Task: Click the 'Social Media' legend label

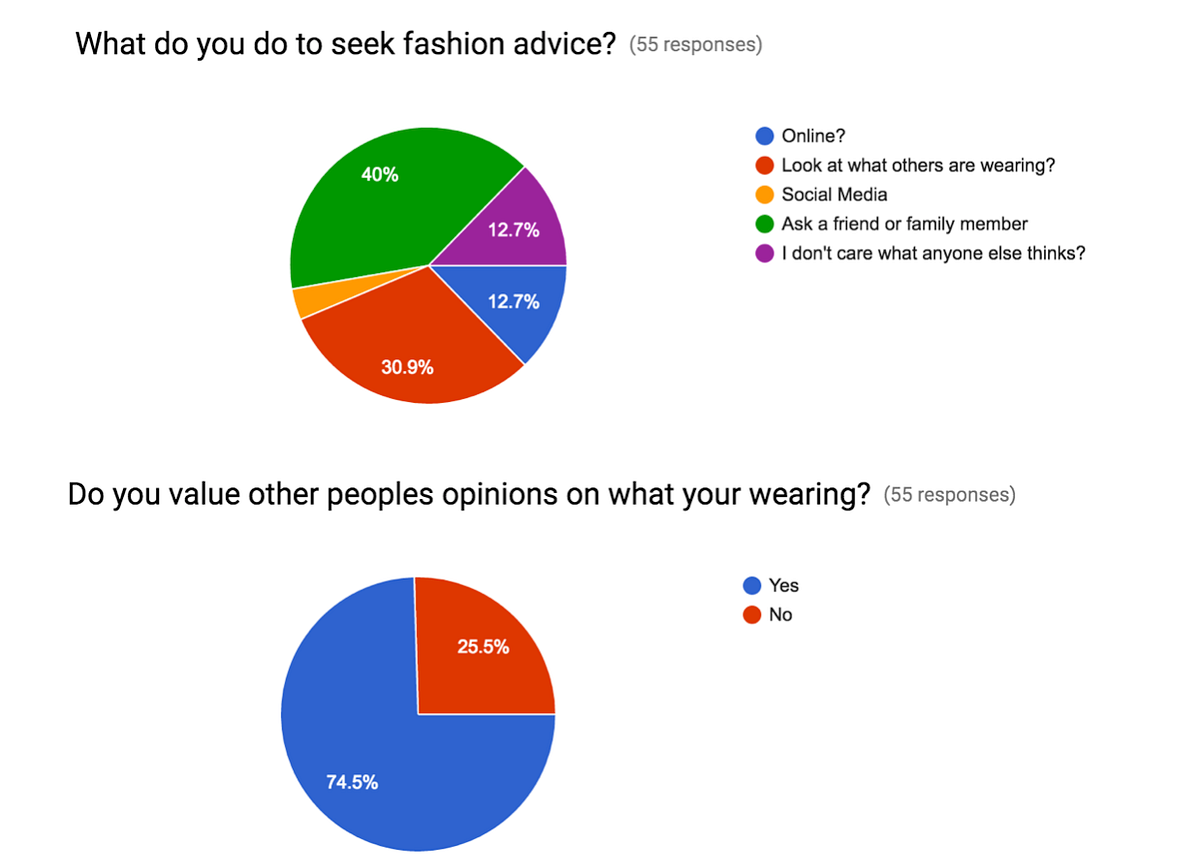Action: [x=835, y=195]
